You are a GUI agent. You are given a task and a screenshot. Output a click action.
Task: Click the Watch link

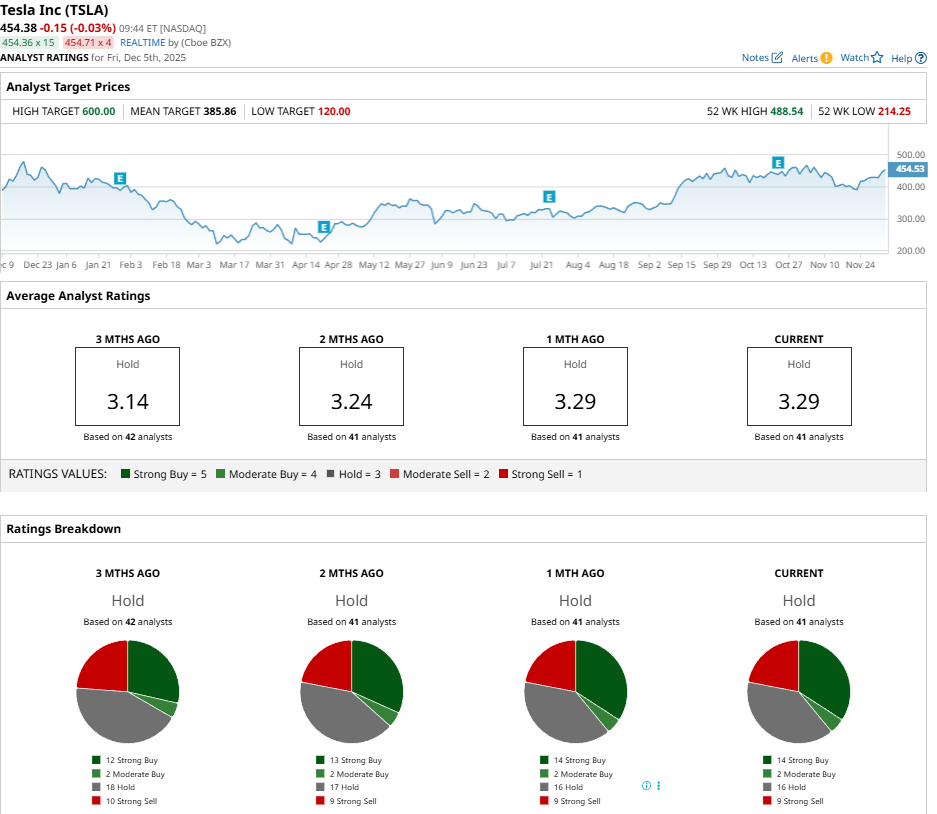coord(855,57)
